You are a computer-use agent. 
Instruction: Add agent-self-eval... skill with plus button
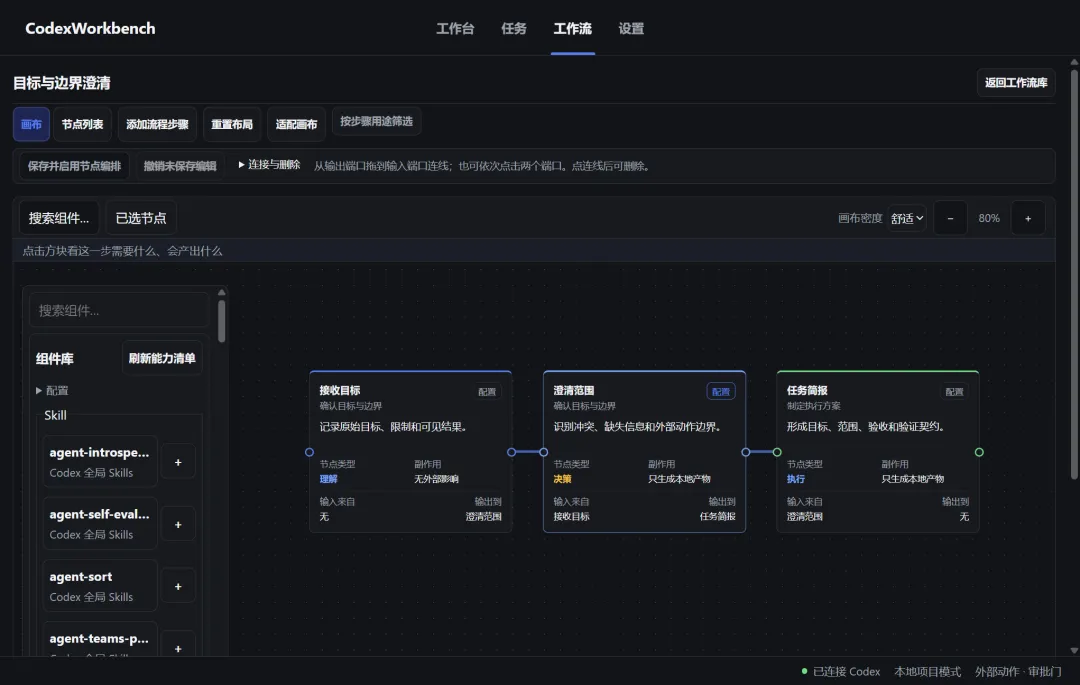tap(178, 525)
